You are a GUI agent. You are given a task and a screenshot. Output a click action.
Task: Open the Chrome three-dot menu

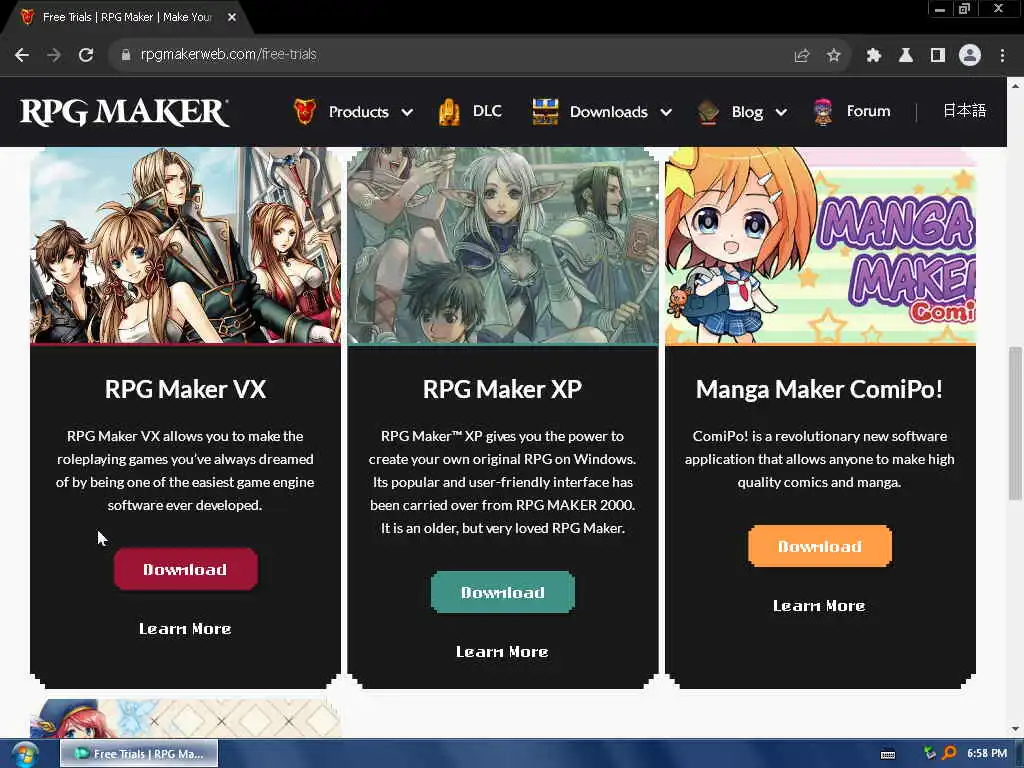click(x=1002, y=56)
